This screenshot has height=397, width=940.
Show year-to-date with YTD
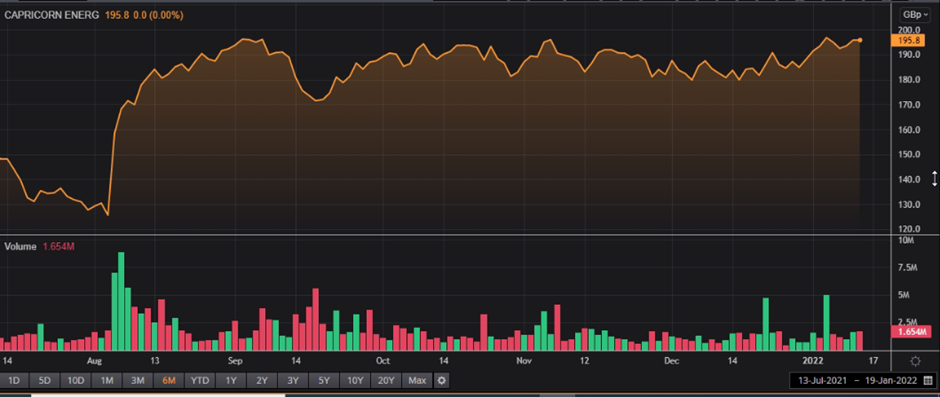pyautogui.click(x=200, y=380)
